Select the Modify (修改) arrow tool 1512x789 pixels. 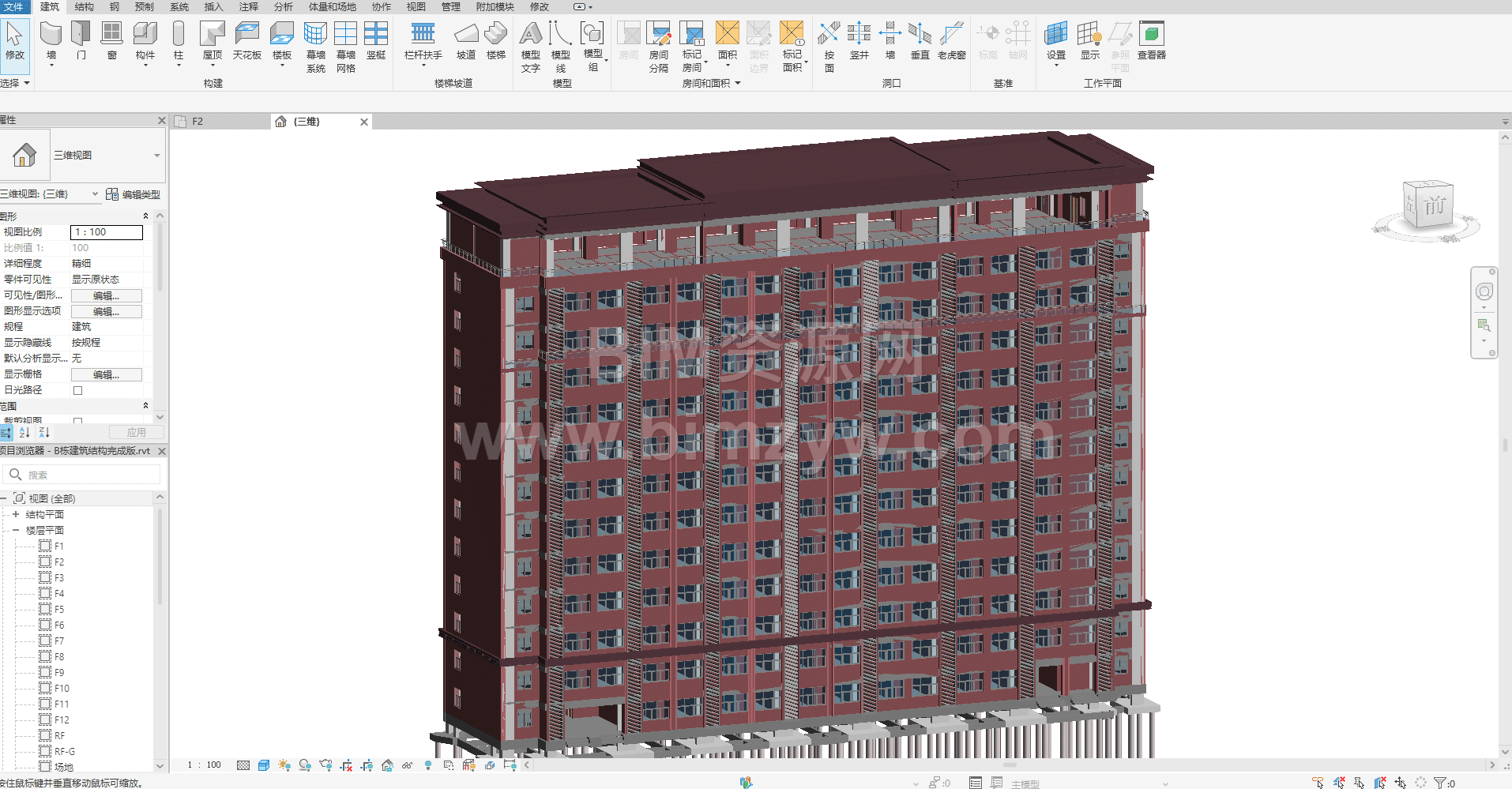pos(14,40)
